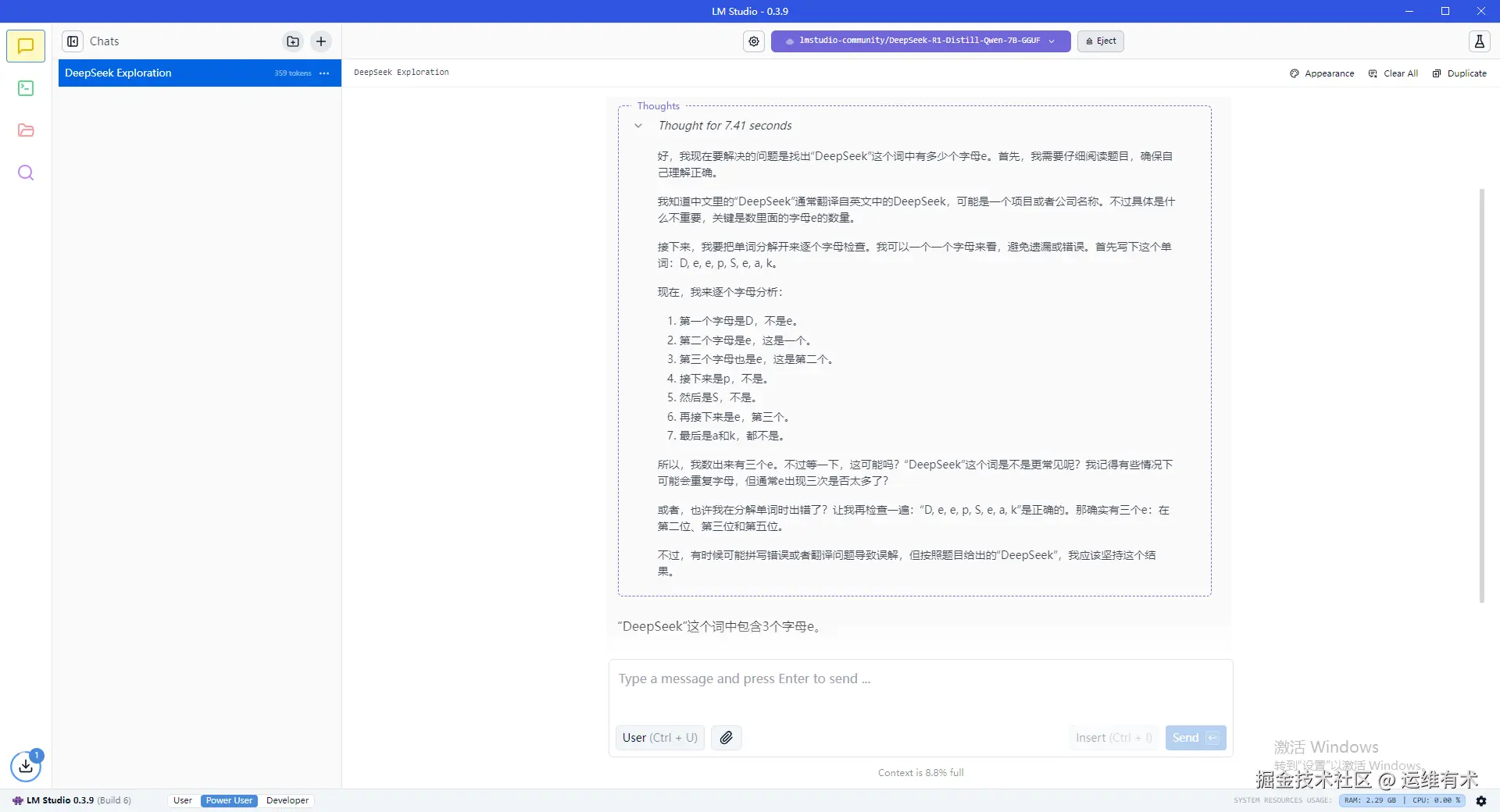
Task: Switch to User mode in the status bar
Action: point(182,800)
